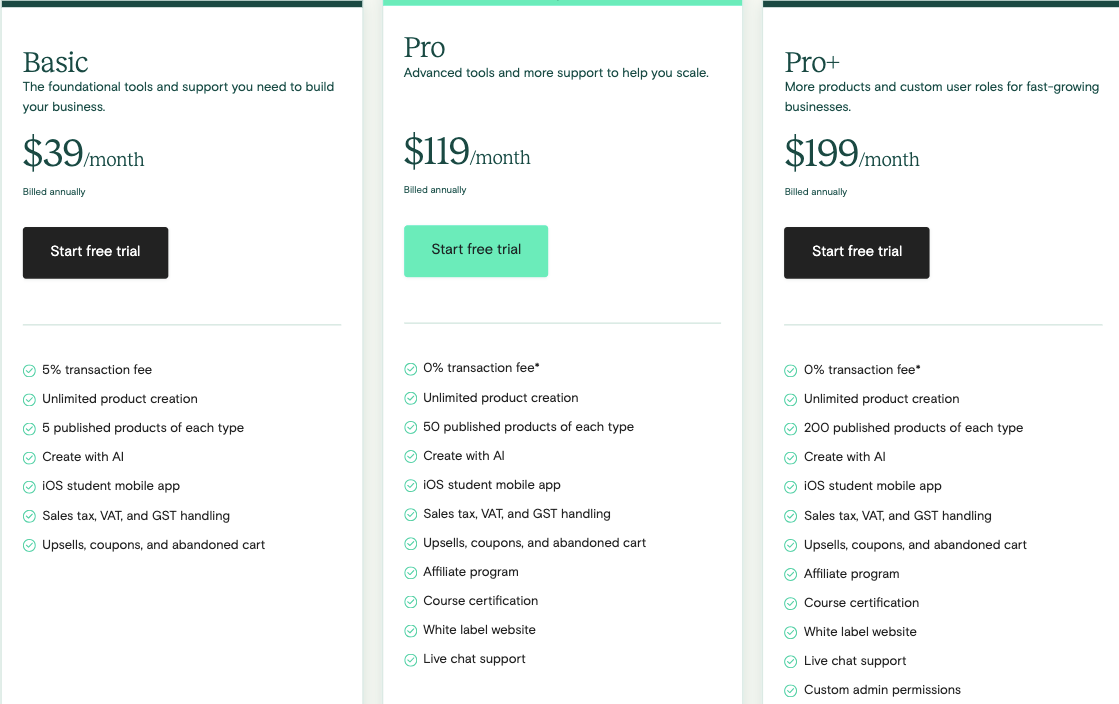Click checkmark beside Basic Upsells, coupons item
This screenshot has width=1119, height=704.
pyautogui.click(x=29, y=545)
